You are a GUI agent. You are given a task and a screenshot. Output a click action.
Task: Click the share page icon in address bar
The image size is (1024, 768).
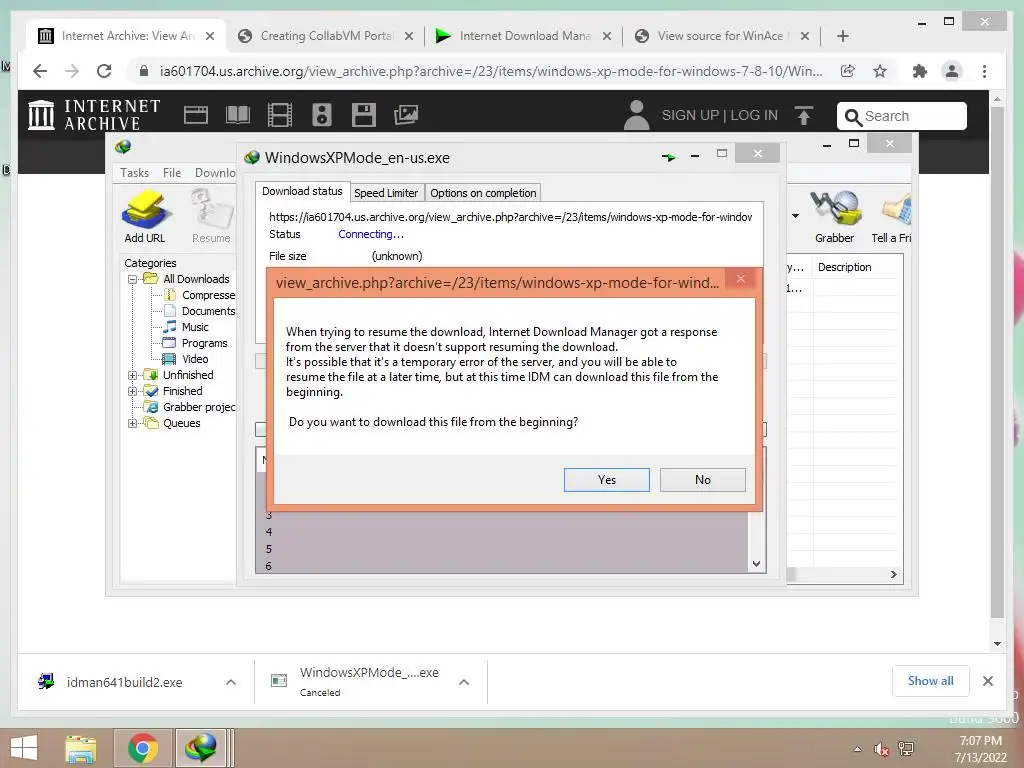pyautogui.click(x=848, y=71)
